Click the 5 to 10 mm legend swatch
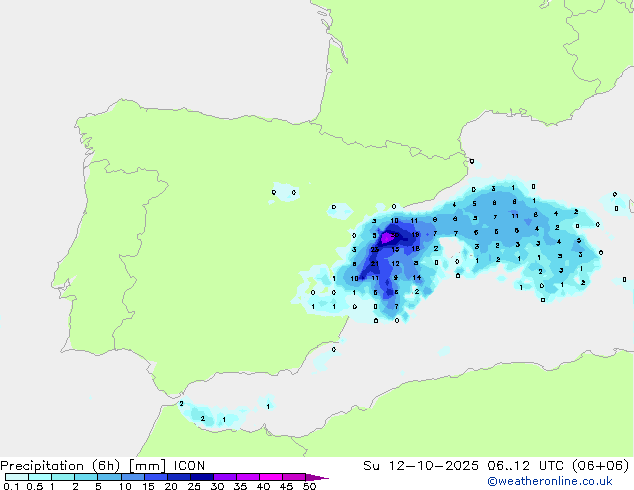This screenshot has width=634, height=490. pyautogui.click(x=109, y=477)
